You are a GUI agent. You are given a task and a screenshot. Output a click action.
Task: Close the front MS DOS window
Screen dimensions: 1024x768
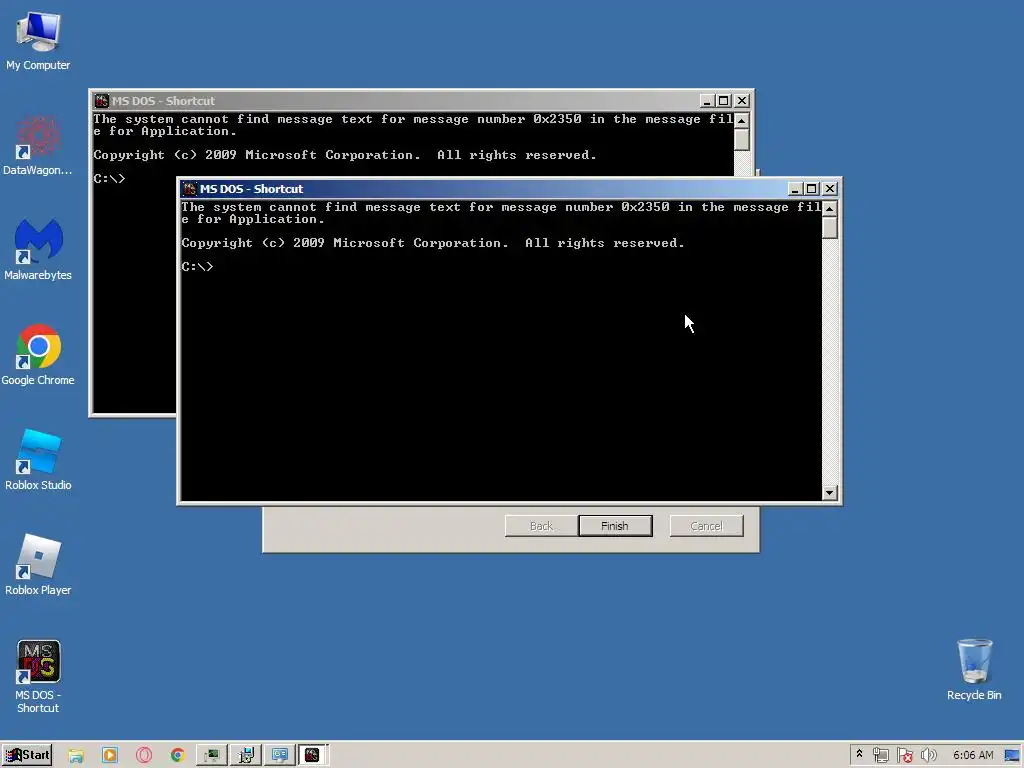tap(829, 189)
